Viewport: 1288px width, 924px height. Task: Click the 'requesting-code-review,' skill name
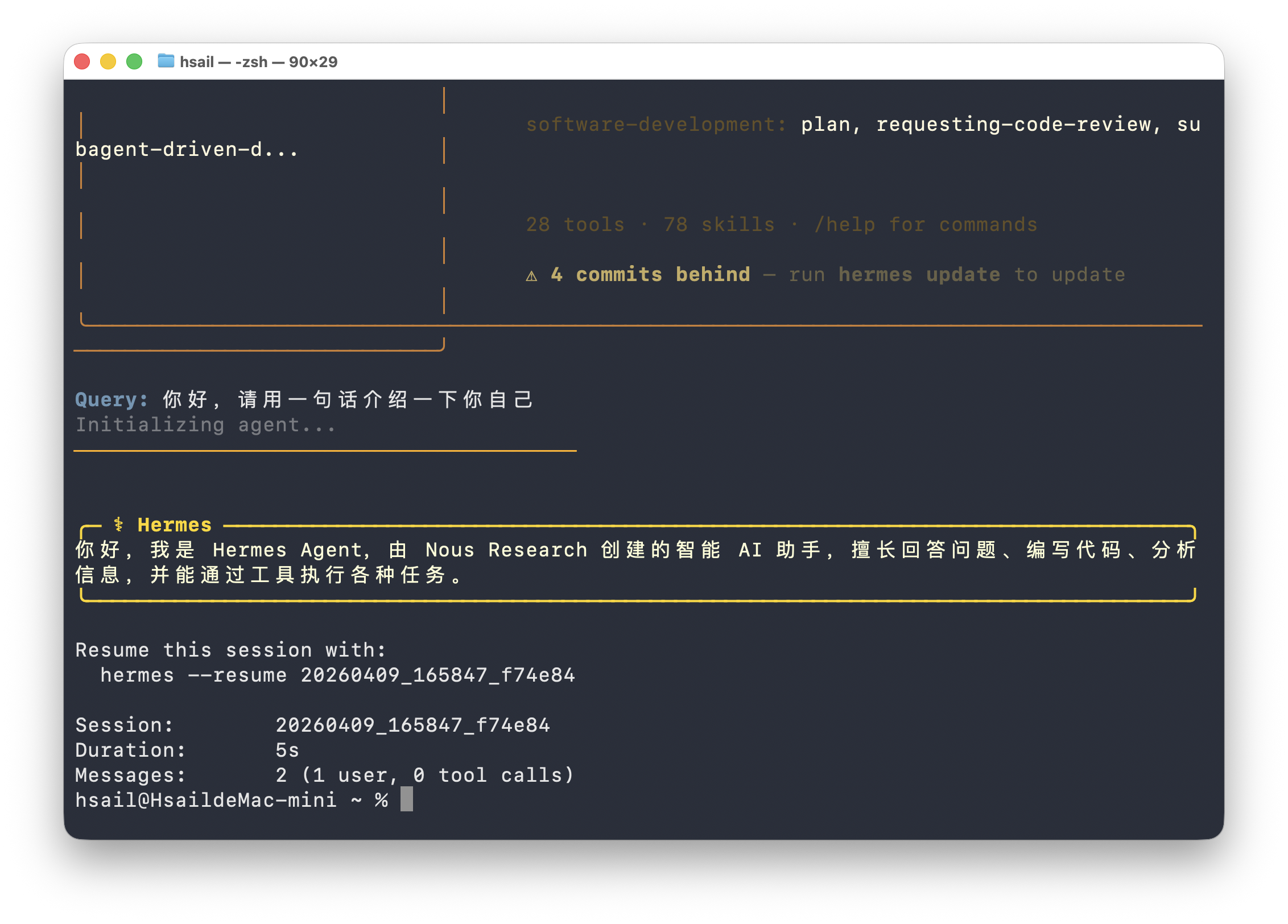pyautogui.click(x=1019, y=125)
